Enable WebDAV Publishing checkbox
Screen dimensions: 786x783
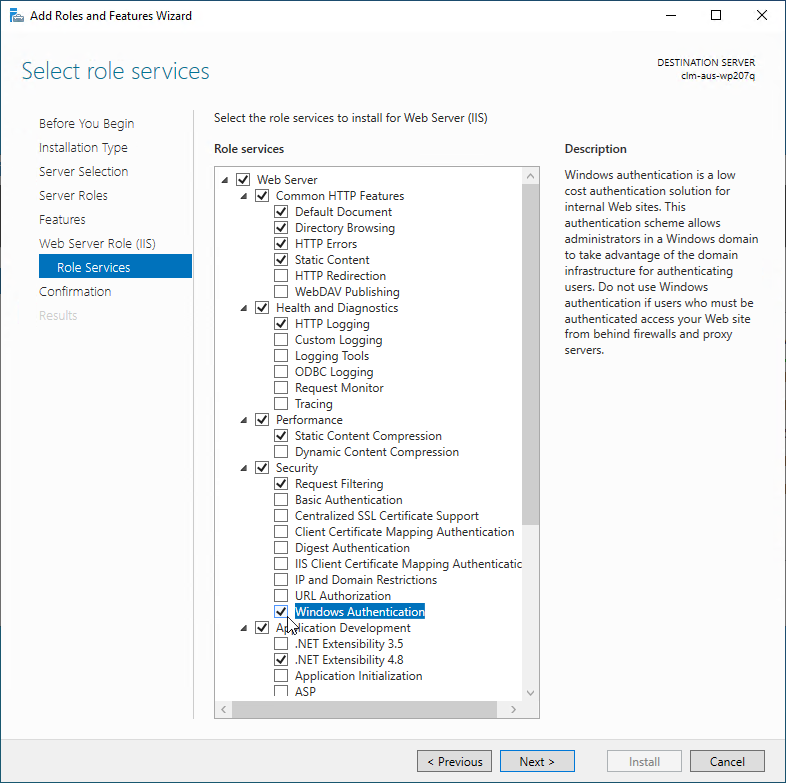(281, 292)
